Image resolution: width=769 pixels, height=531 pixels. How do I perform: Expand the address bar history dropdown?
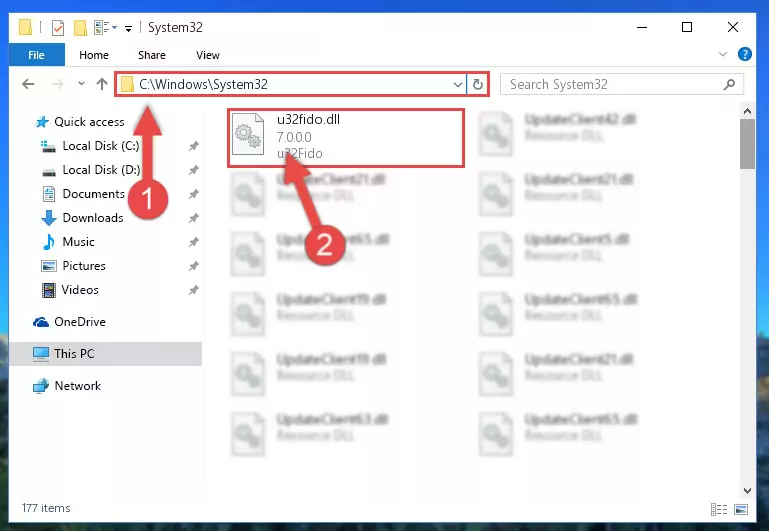(x=458, y=85)
